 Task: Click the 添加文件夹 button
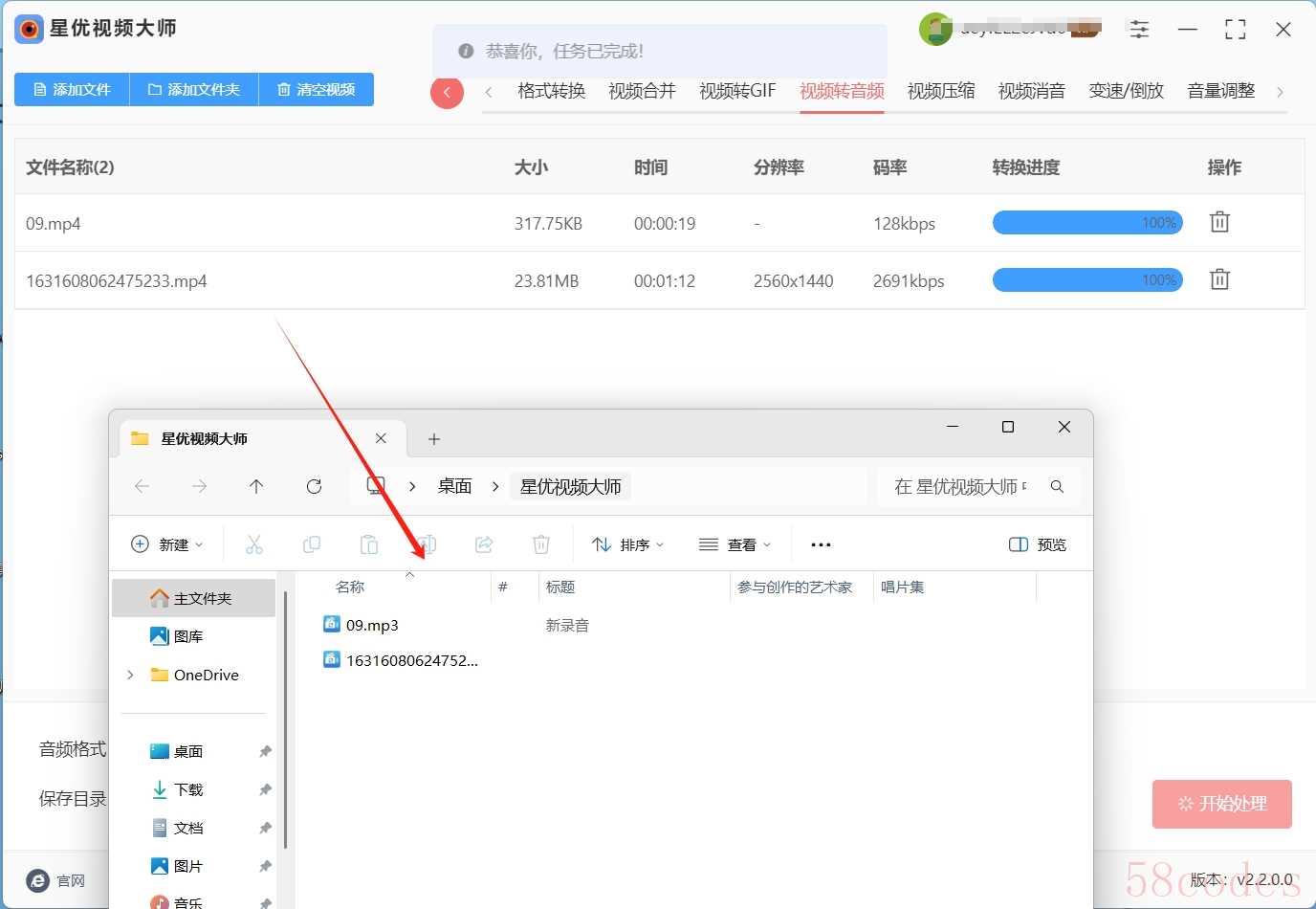(x=194, y=89)
